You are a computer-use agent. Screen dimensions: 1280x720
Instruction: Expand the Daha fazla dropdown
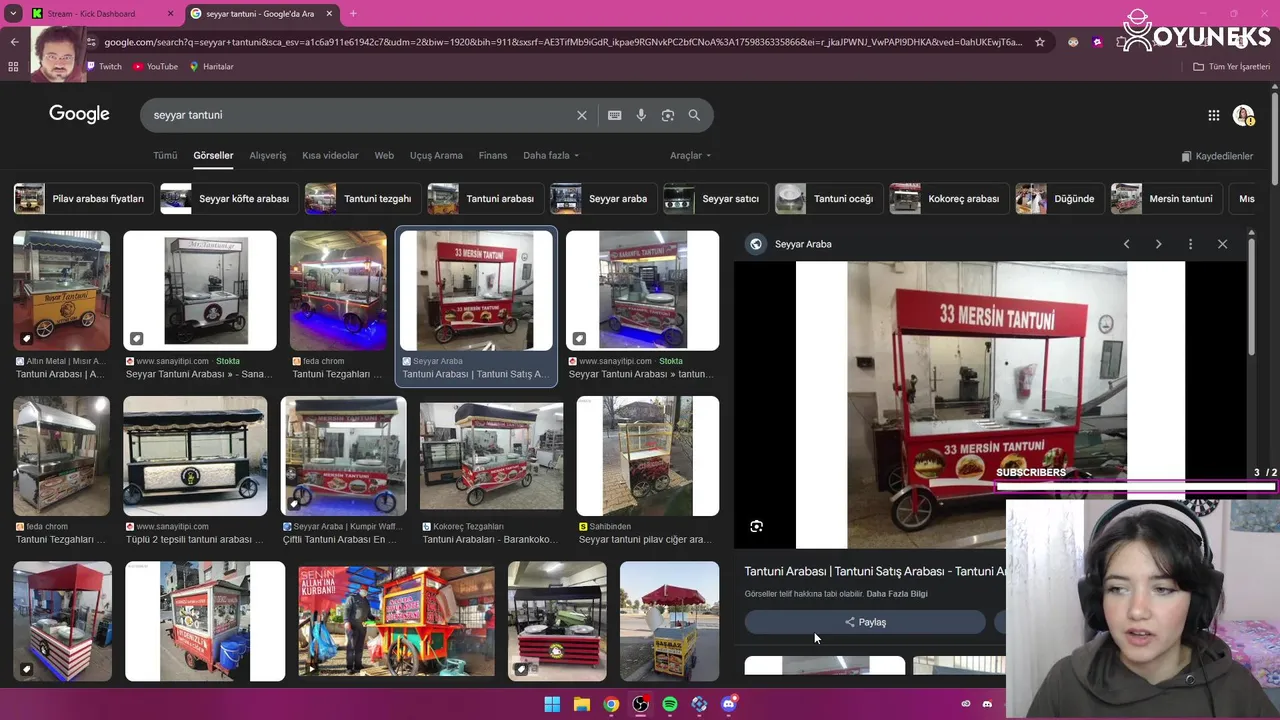click(551, 156)
